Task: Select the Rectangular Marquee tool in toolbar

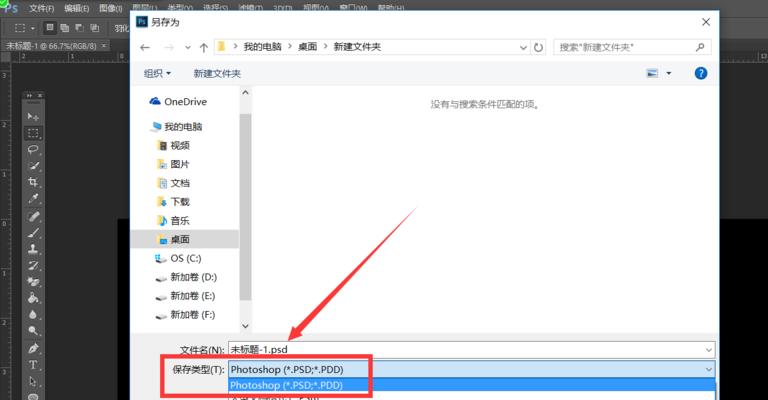Action: coord(33,133)
